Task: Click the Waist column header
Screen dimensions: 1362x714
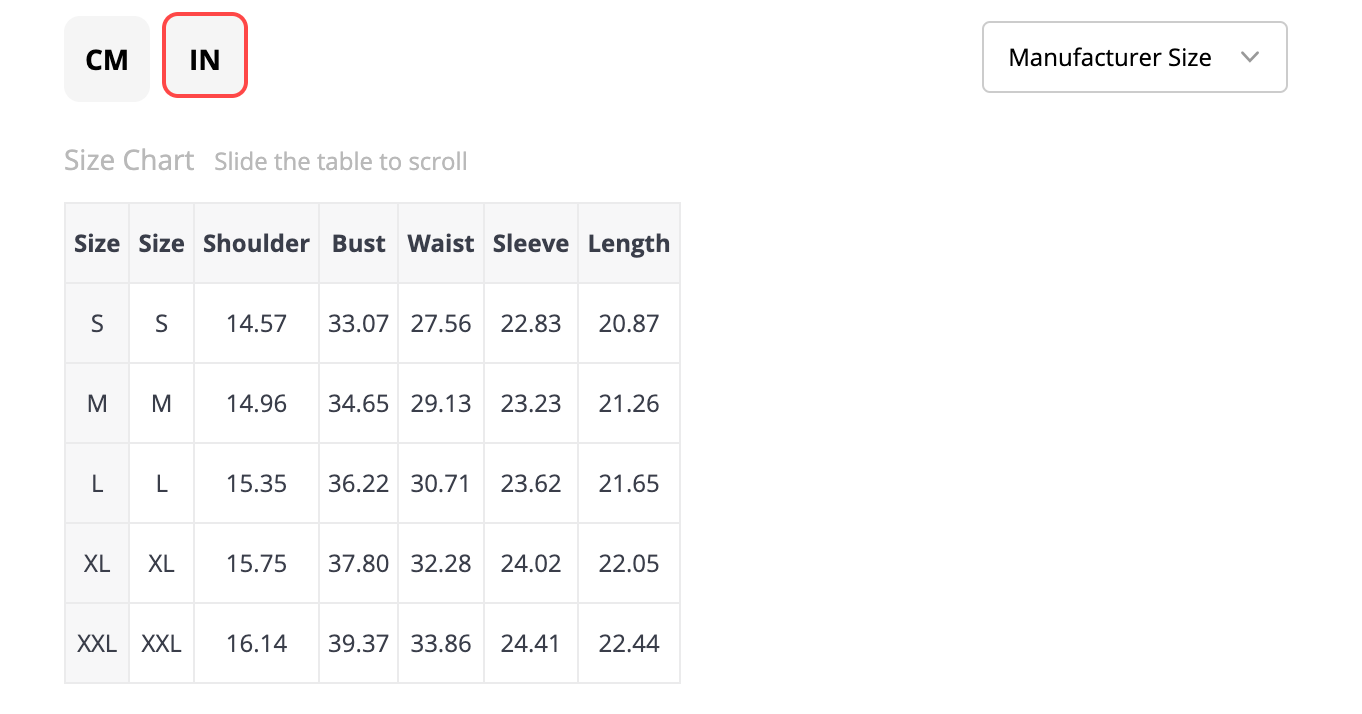Action: point(441,243)
